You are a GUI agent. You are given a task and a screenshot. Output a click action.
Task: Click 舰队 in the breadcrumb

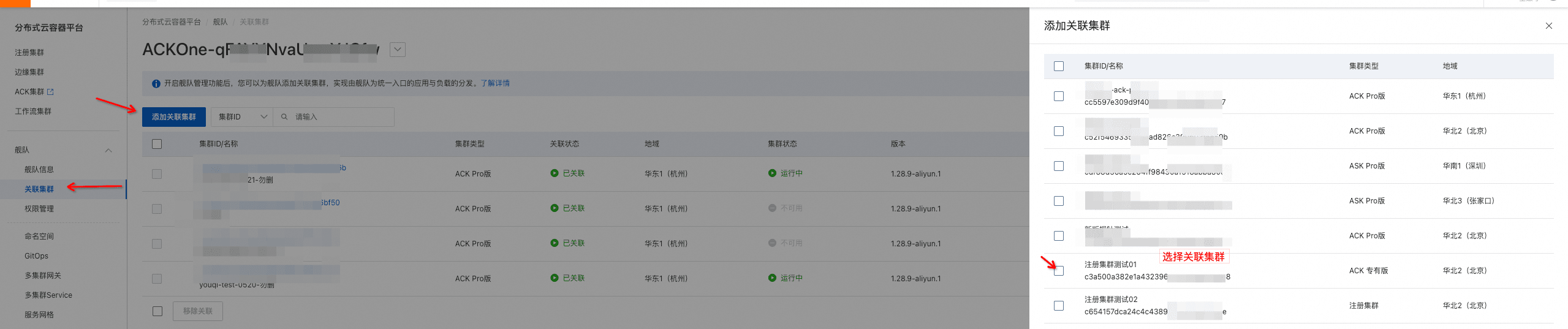220,22
